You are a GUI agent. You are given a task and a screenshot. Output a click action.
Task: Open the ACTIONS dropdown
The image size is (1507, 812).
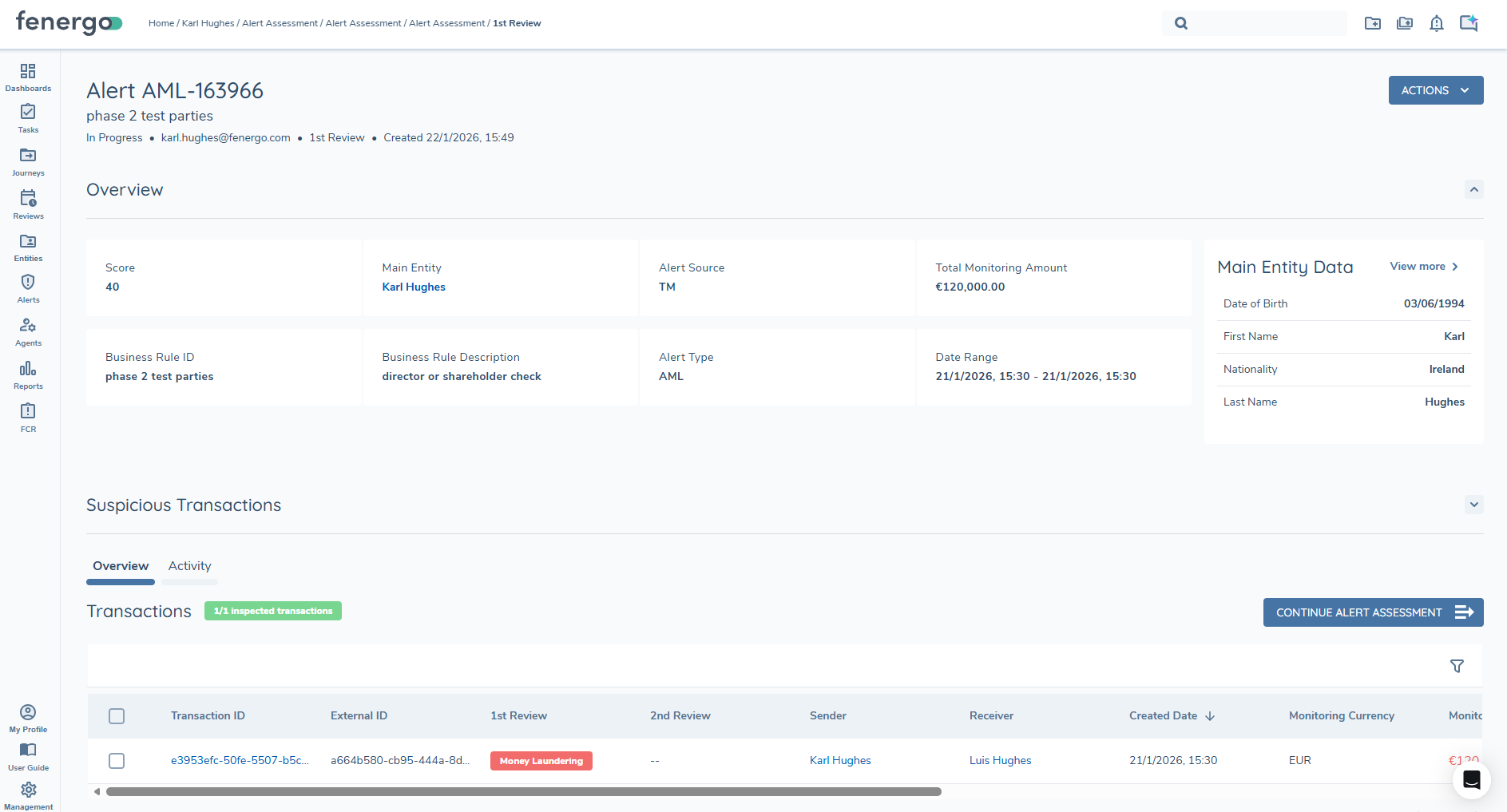[x=1435, y=90]
